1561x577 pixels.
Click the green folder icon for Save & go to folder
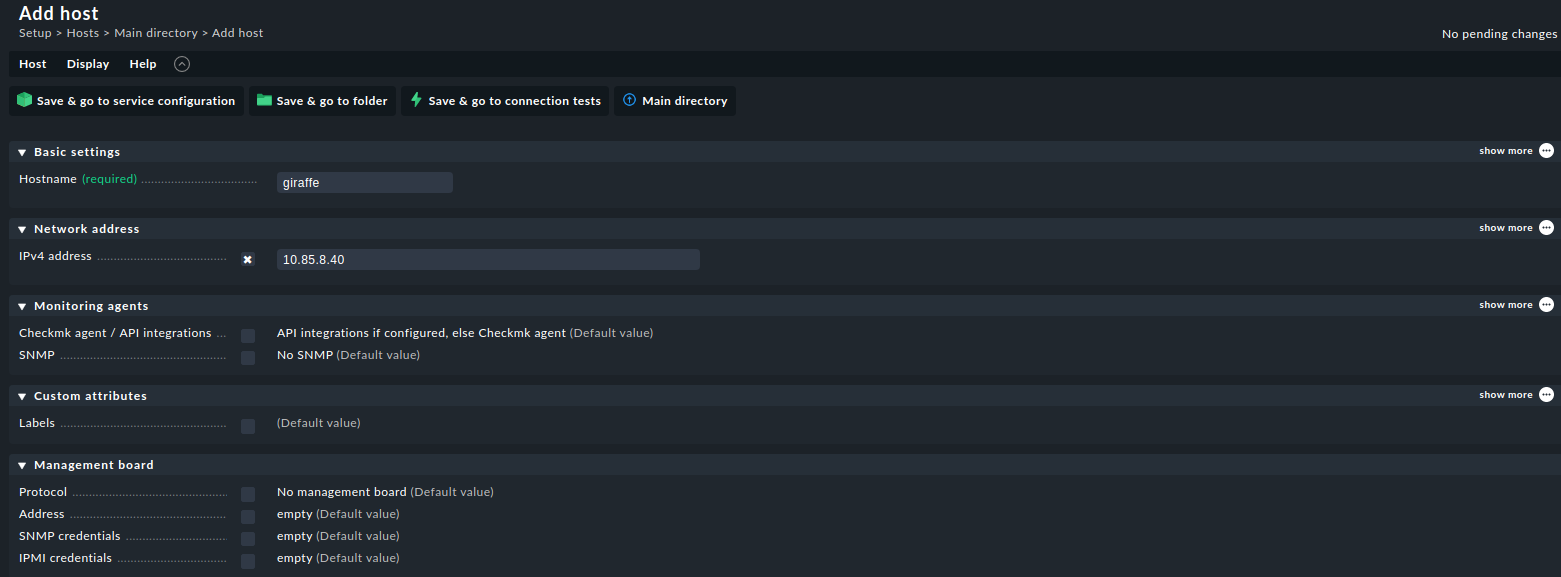[264, 100]
